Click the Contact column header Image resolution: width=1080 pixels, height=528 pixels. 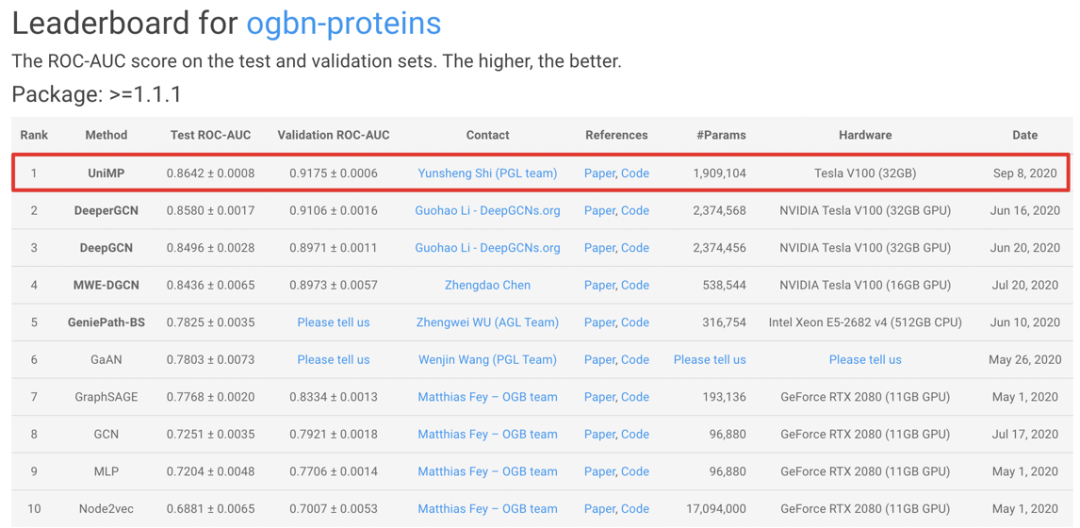(488, 135)
